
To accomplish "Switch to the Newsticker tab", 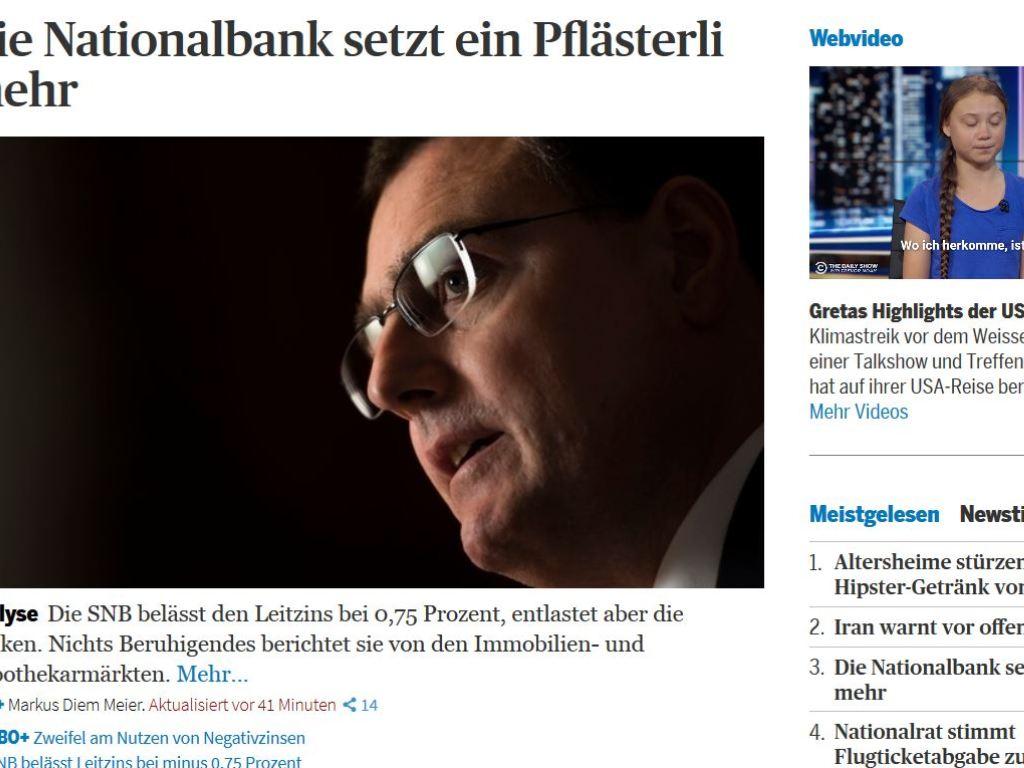I will pyautogui.click(x=991, y=514).
